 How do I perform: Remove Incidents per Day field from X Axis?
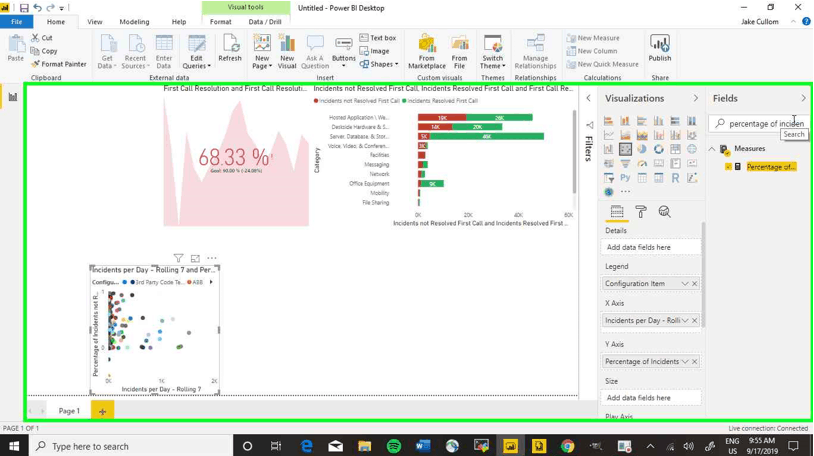pyautogui.click(x=695, y=320)
